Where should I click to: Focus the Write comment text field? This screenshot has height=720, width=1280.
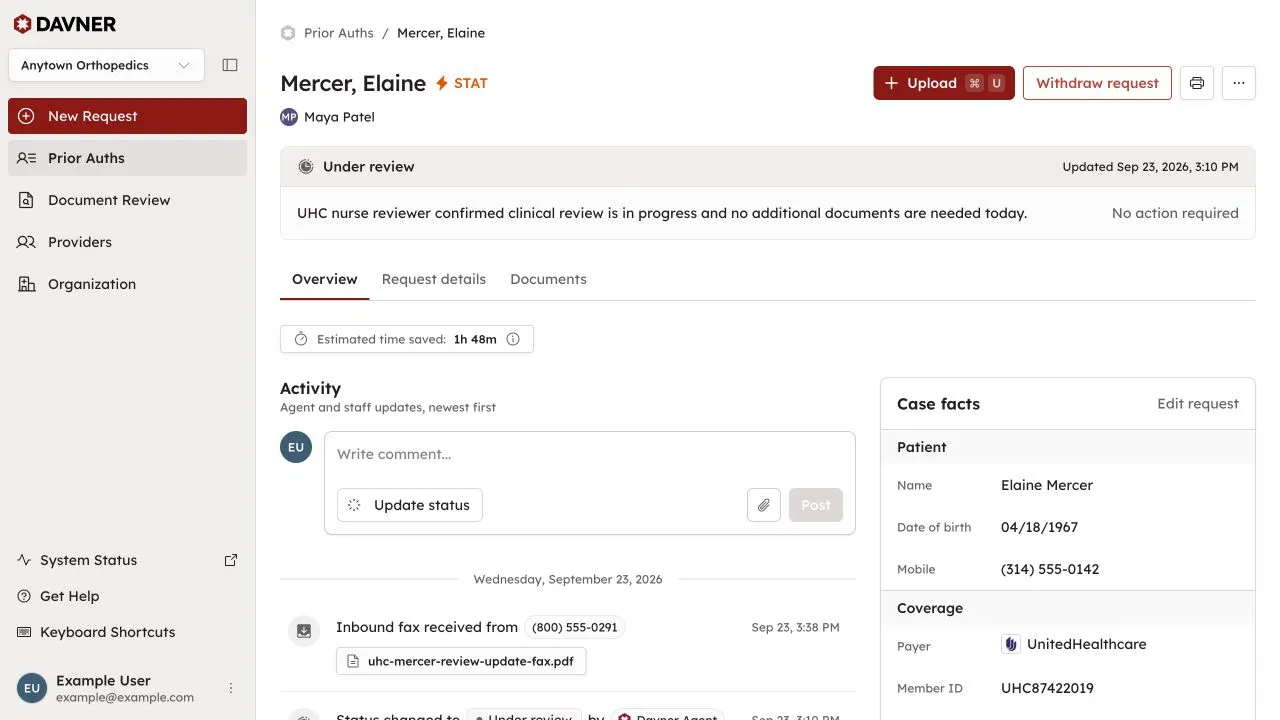point(590,454)
